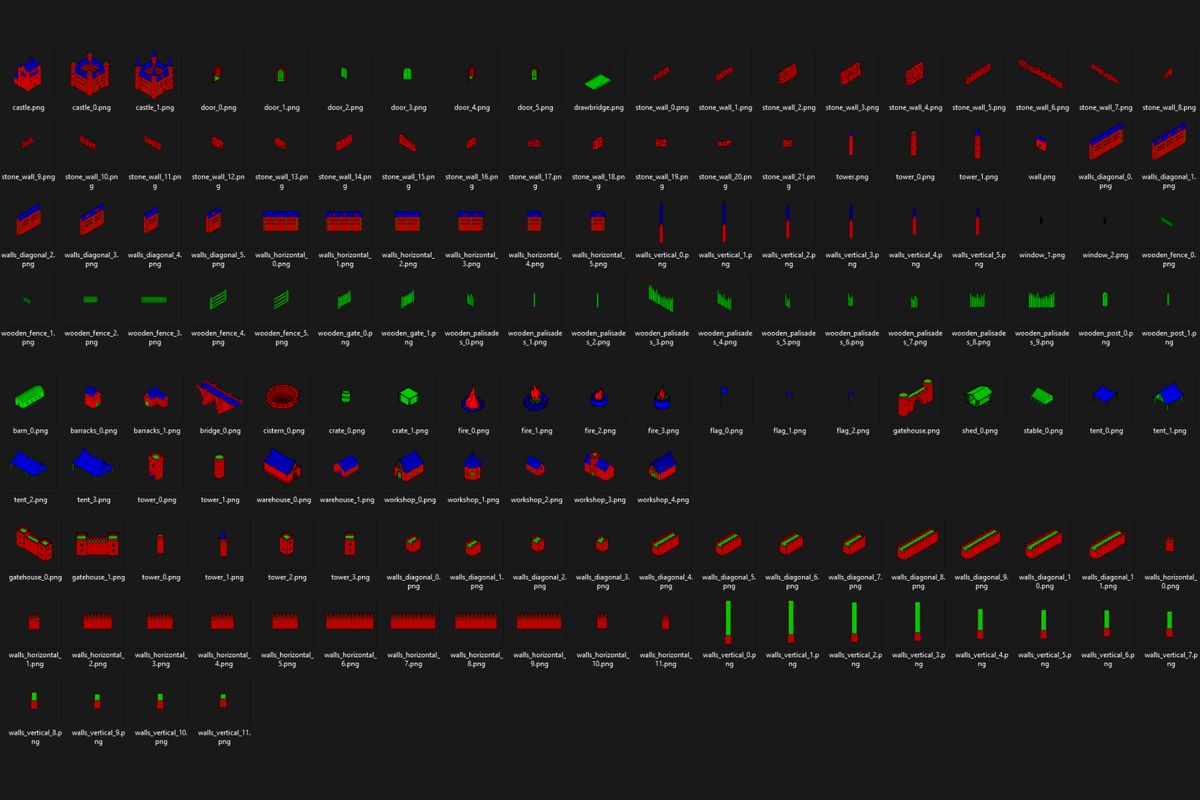This screenshot has height=800, width=1200.
Task: Select the barracks_0.png file name
Action: click(92, 431)
